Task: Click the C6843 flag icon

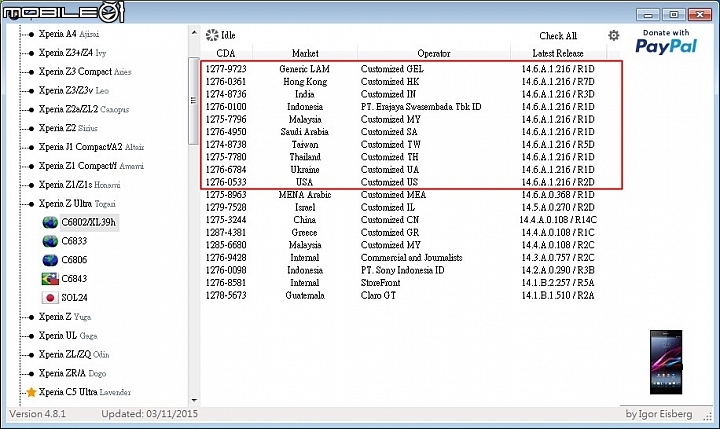Action: pyautogui.click(x=50, y=279)
